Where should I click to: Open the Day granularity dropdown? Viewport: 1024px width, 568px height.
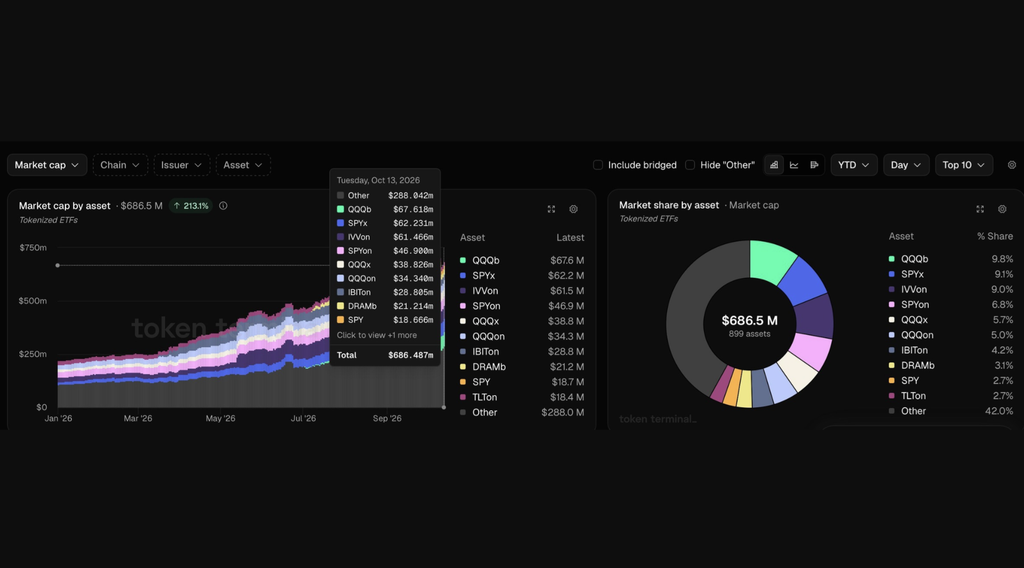tap(906, 165)
